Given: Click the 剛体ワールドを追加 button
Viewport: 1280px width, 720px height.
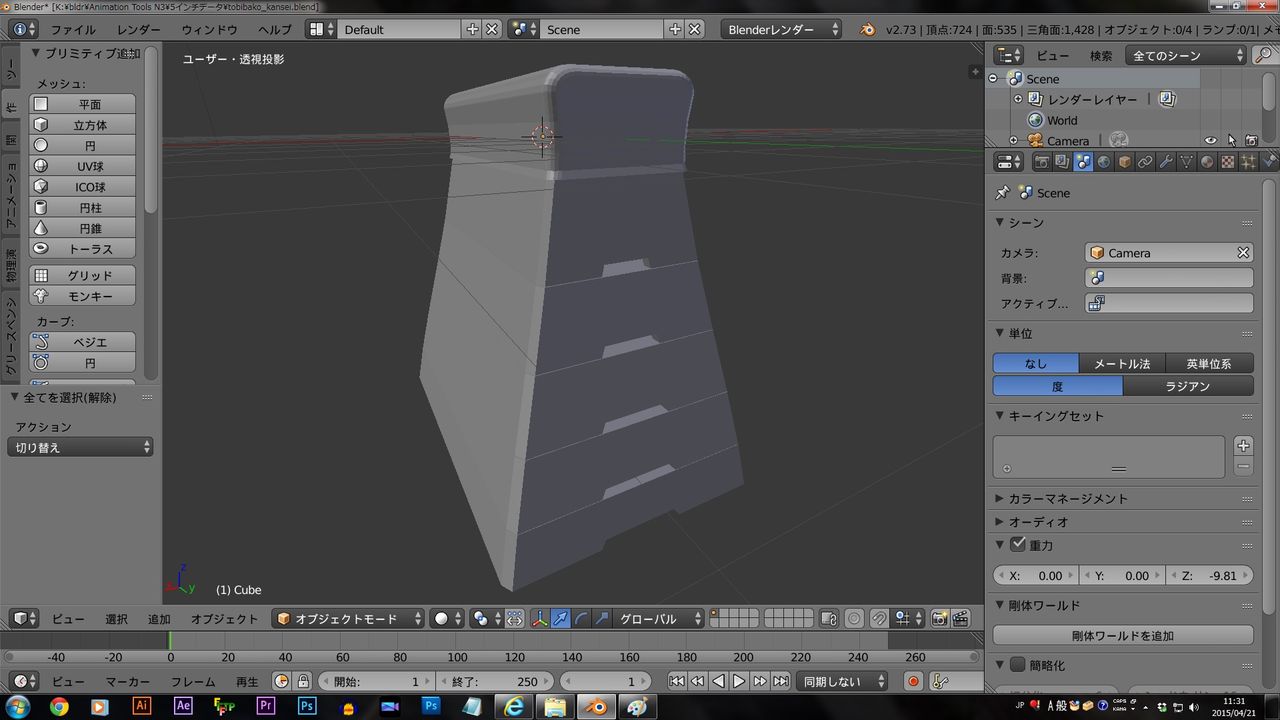Looking at the screenshot, I should point(1123,635).
